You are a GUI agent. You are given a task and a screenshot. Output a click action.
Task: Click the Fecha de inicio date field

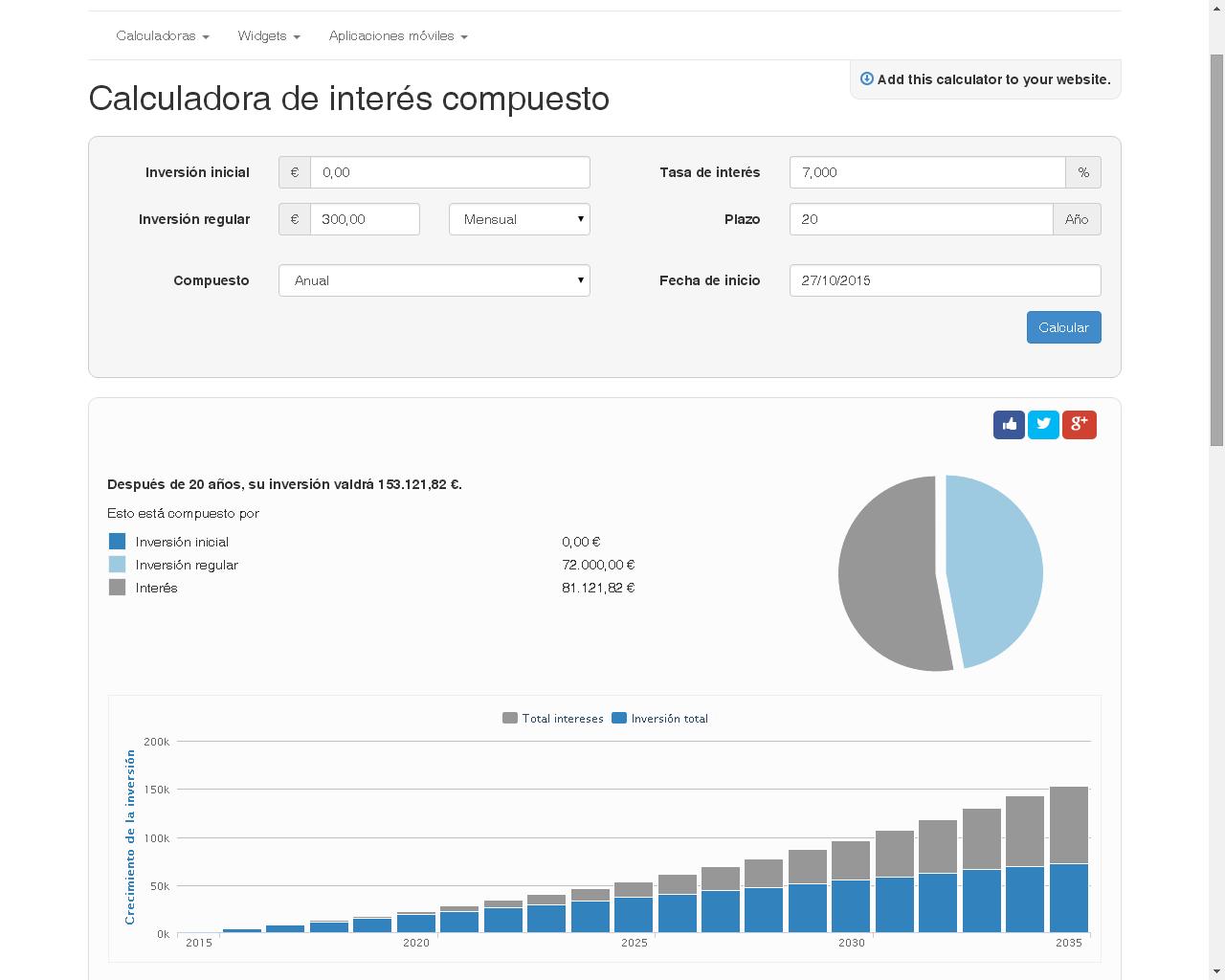point(946,280)
